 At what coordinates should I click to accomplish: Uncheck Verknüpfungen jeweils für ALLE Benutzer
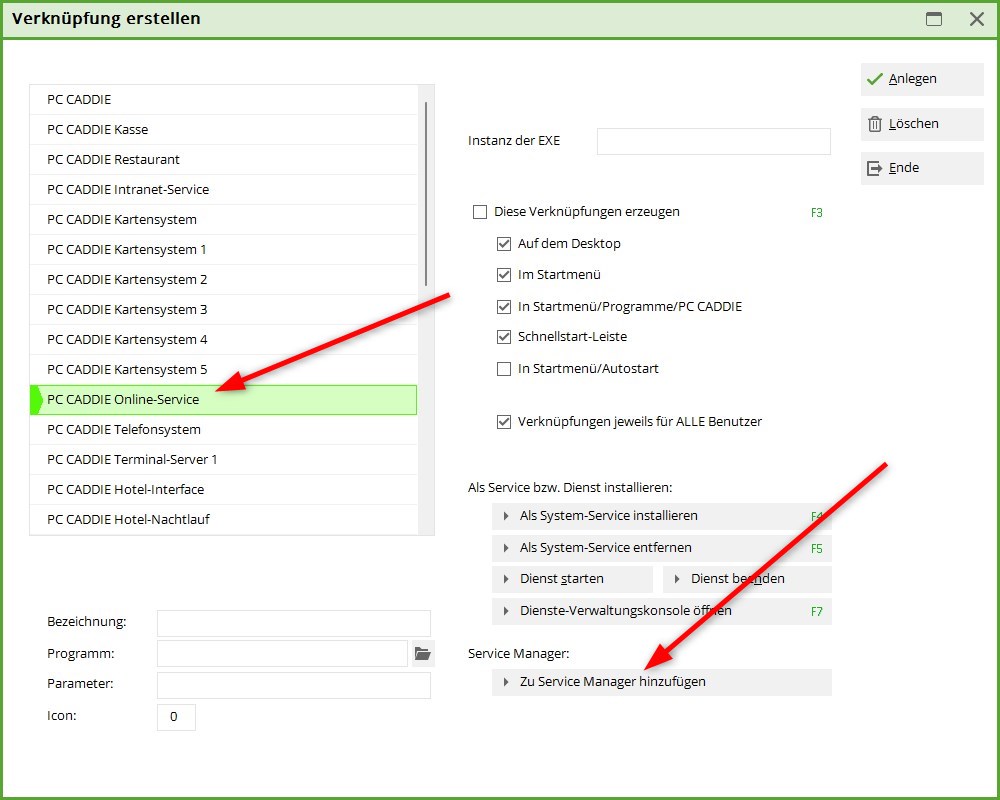(504, 422)
